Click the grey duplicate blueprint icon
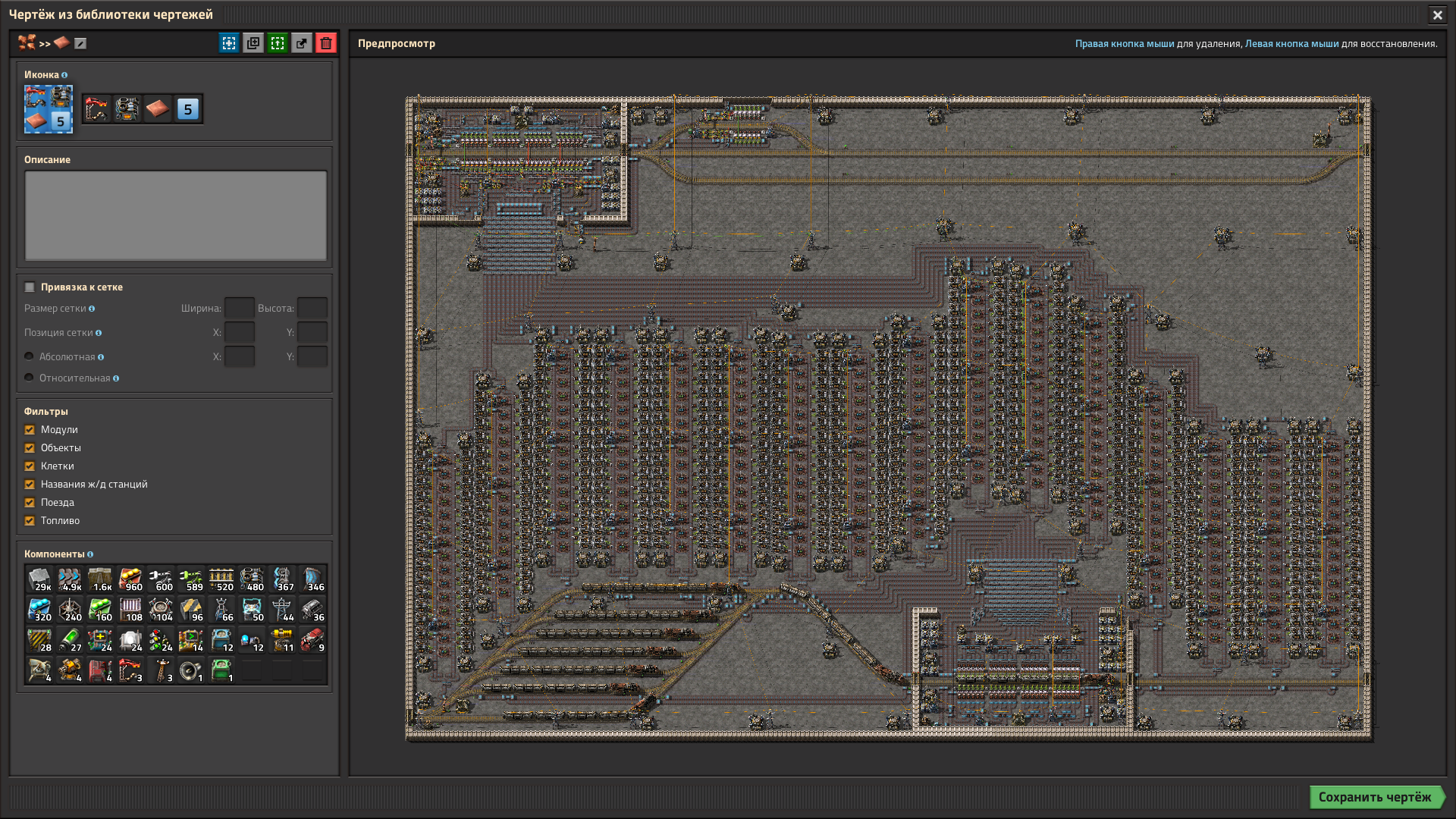 point(253,43)
